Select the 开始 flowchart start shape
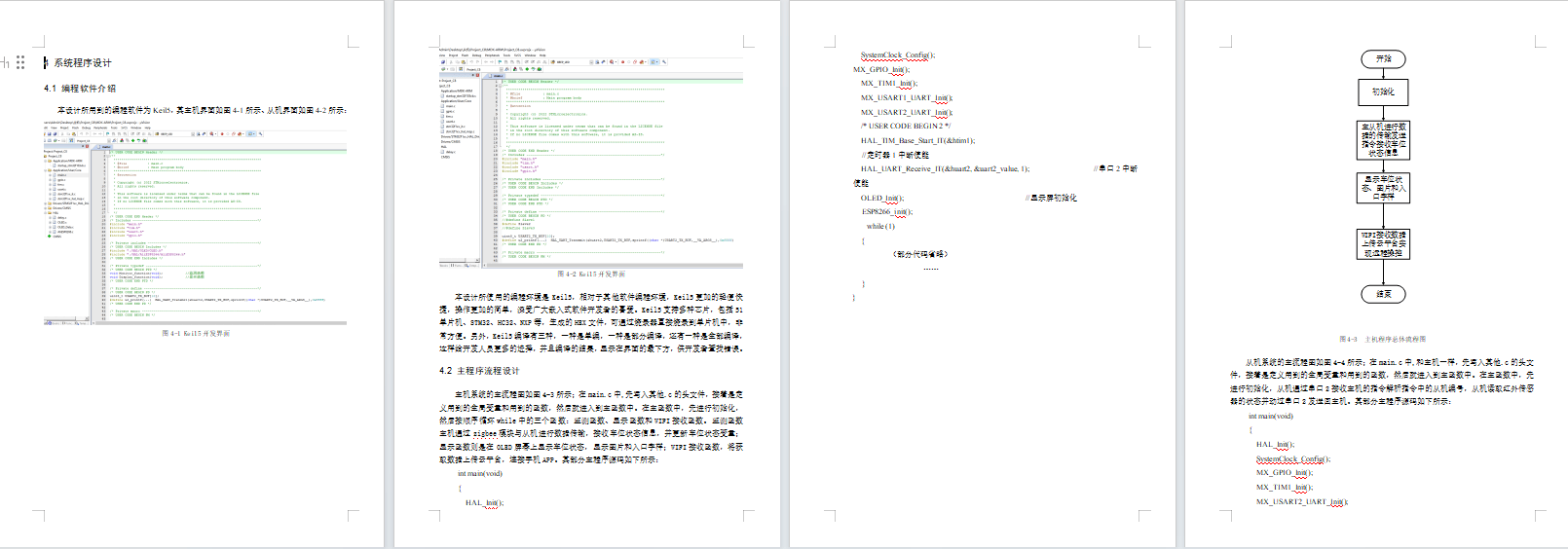The width and height of the screenshot is (1568, 549). tap(1383, 59)
